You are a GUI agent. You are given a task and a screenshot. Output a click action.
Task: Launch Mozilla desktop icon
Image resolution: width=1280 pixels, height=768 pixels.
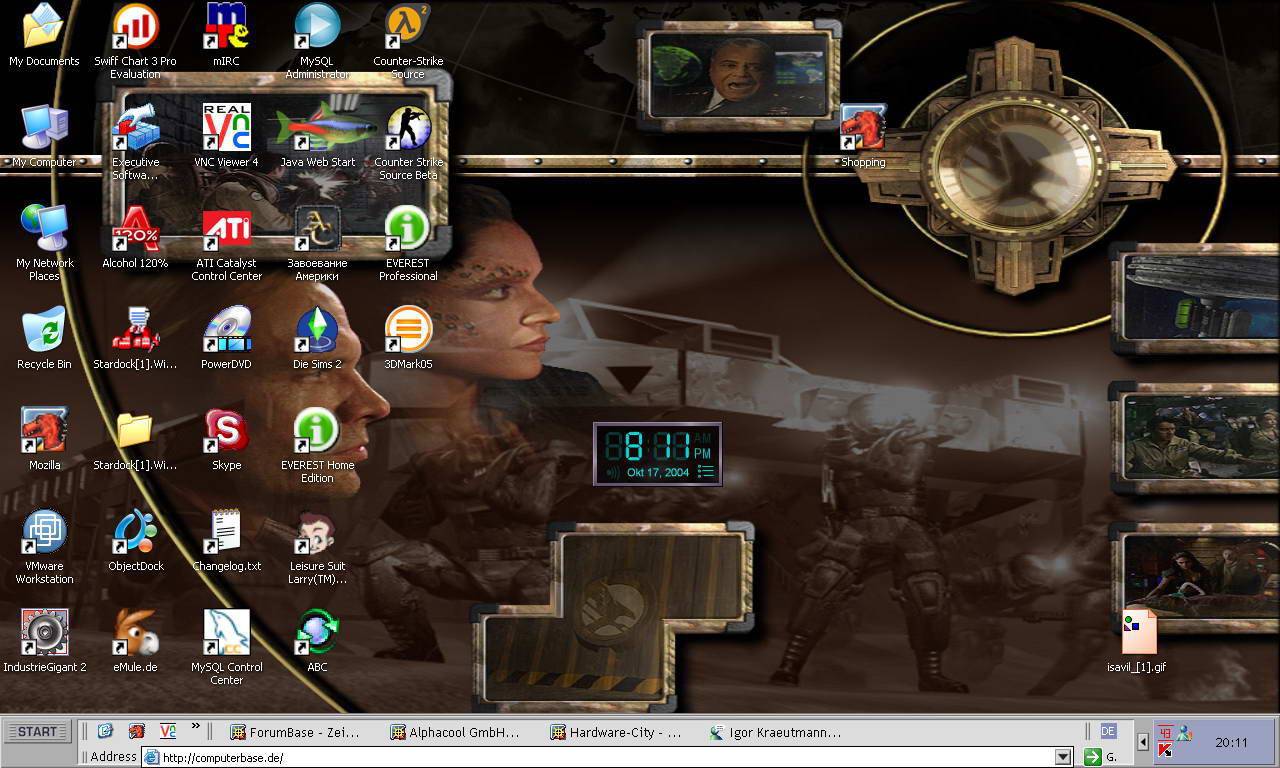coord(44,439)
